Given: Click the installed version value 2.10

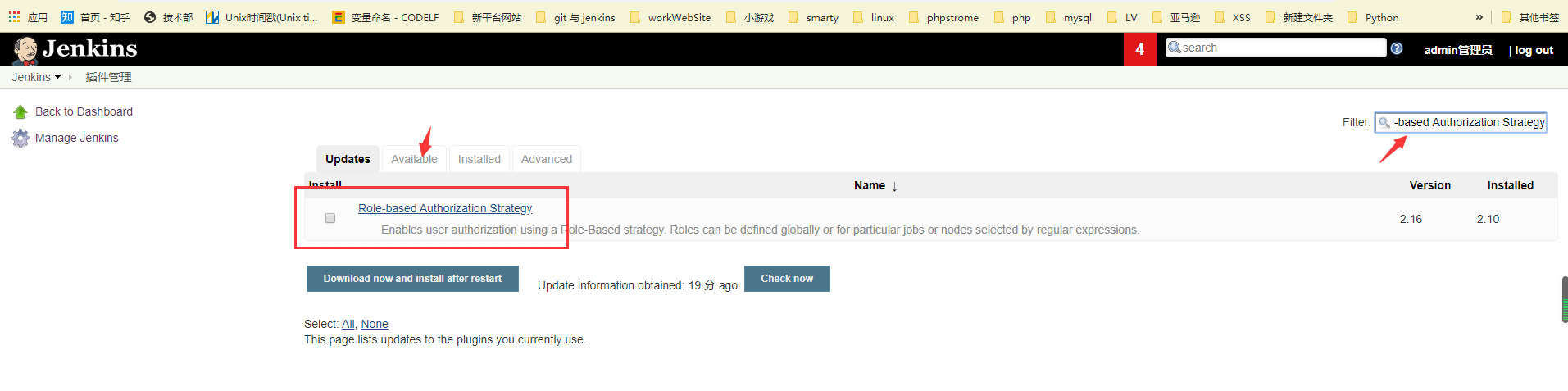Looking at the screenshot, I should 1488,219.
